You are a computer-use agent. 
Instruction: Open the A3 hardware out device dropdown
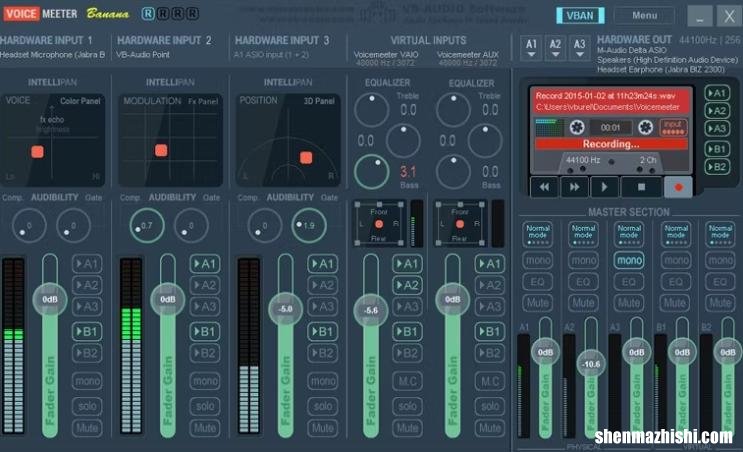(579, 47)
